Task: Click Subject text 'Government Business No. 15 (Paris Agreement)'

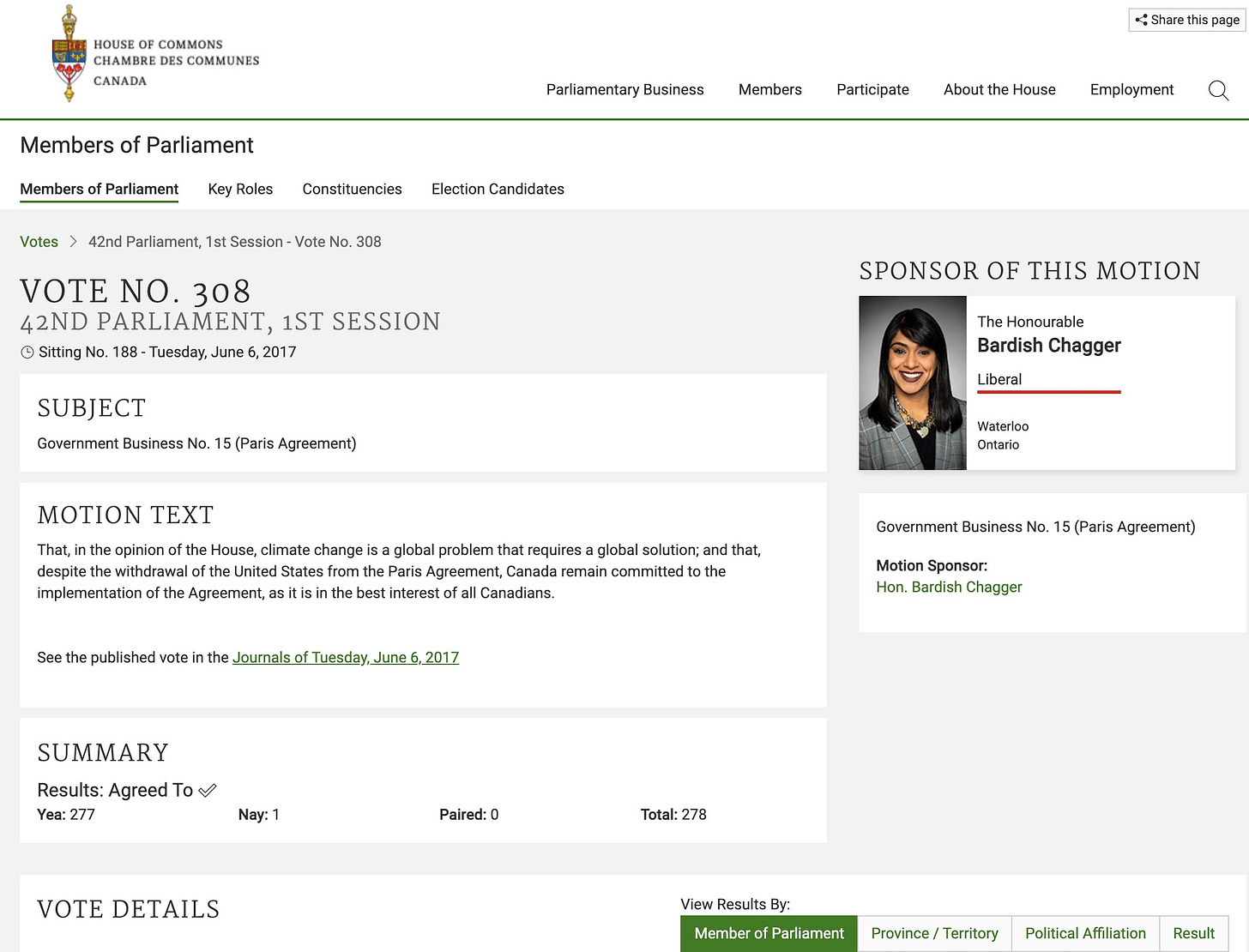Action: click(196, 443)
